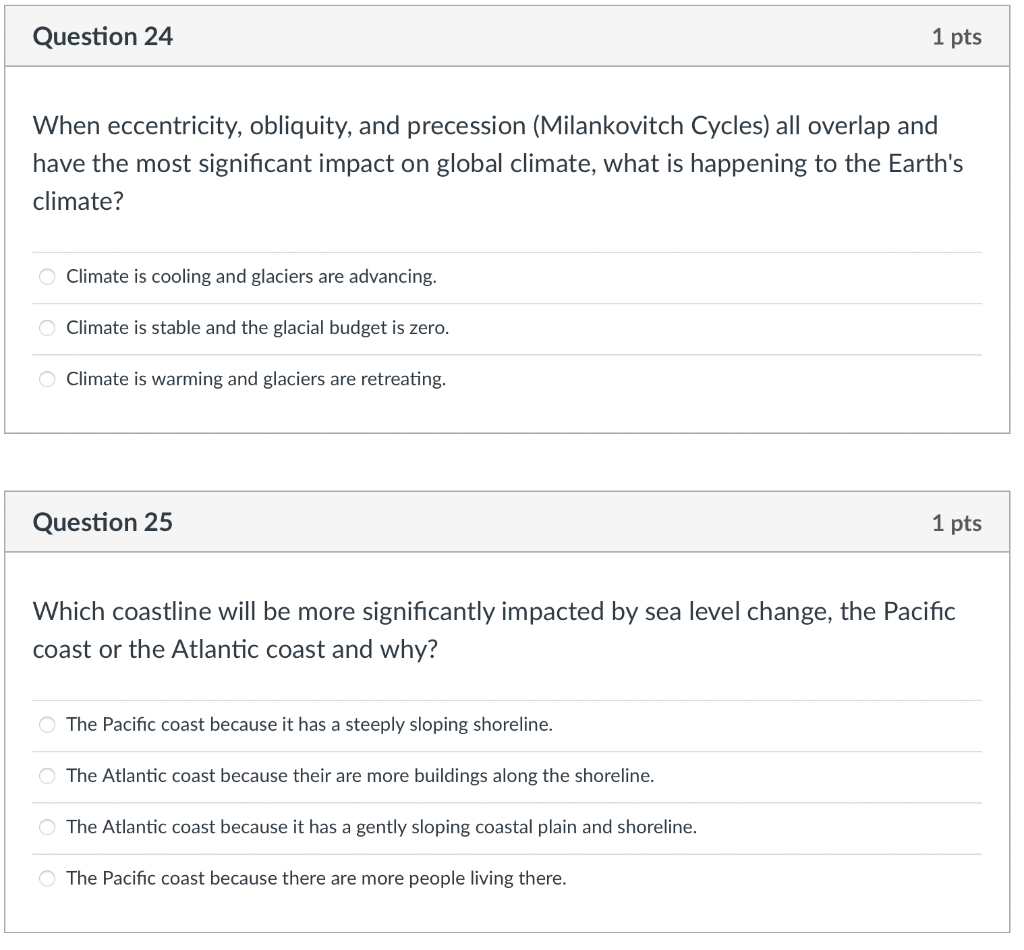Click 'glacial budget is zero' answer text

pos(257,328)
